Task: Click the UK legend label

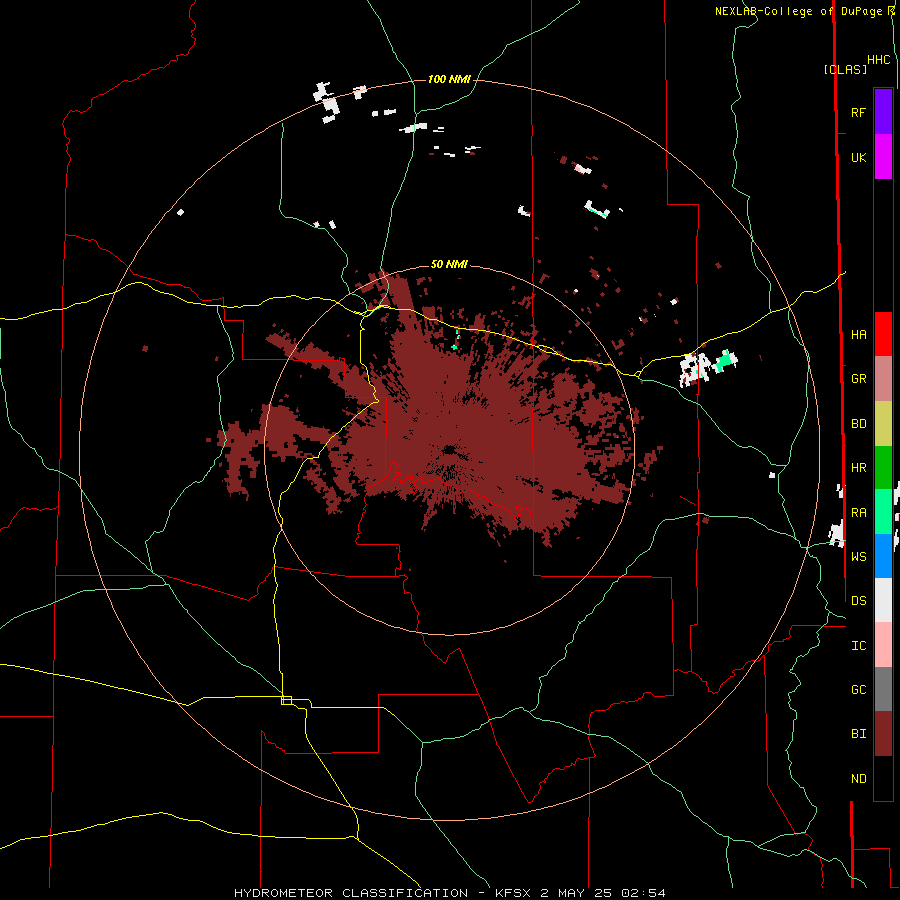Action: [858, 157]
